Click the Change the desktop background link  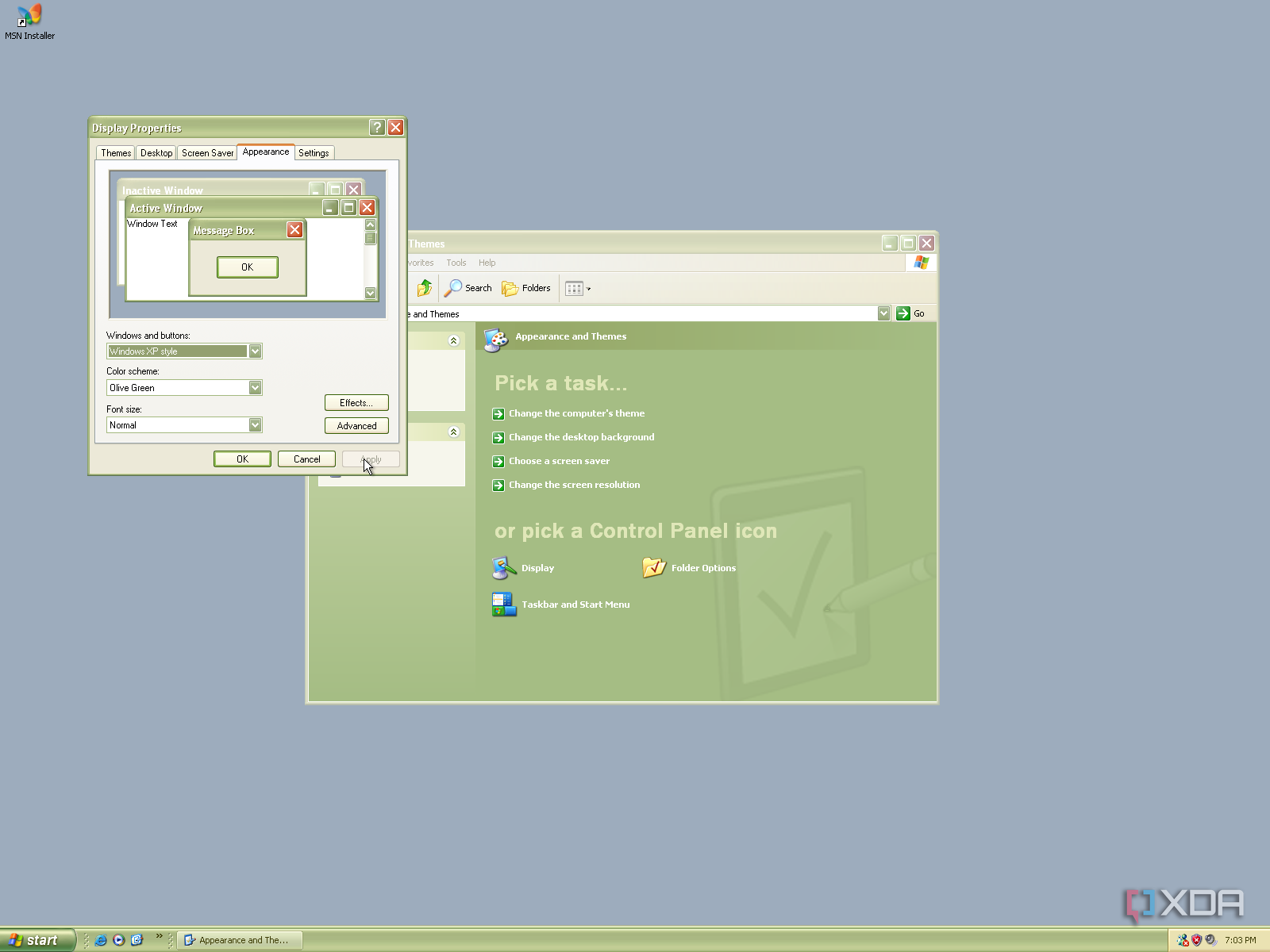point(581,437)
